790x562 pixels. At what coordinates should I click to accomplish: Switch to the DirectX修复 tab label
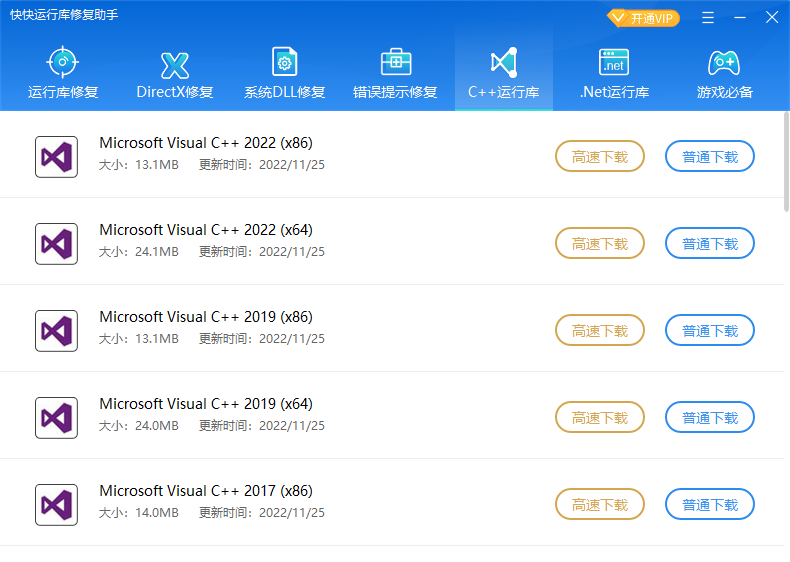[175, 92]
